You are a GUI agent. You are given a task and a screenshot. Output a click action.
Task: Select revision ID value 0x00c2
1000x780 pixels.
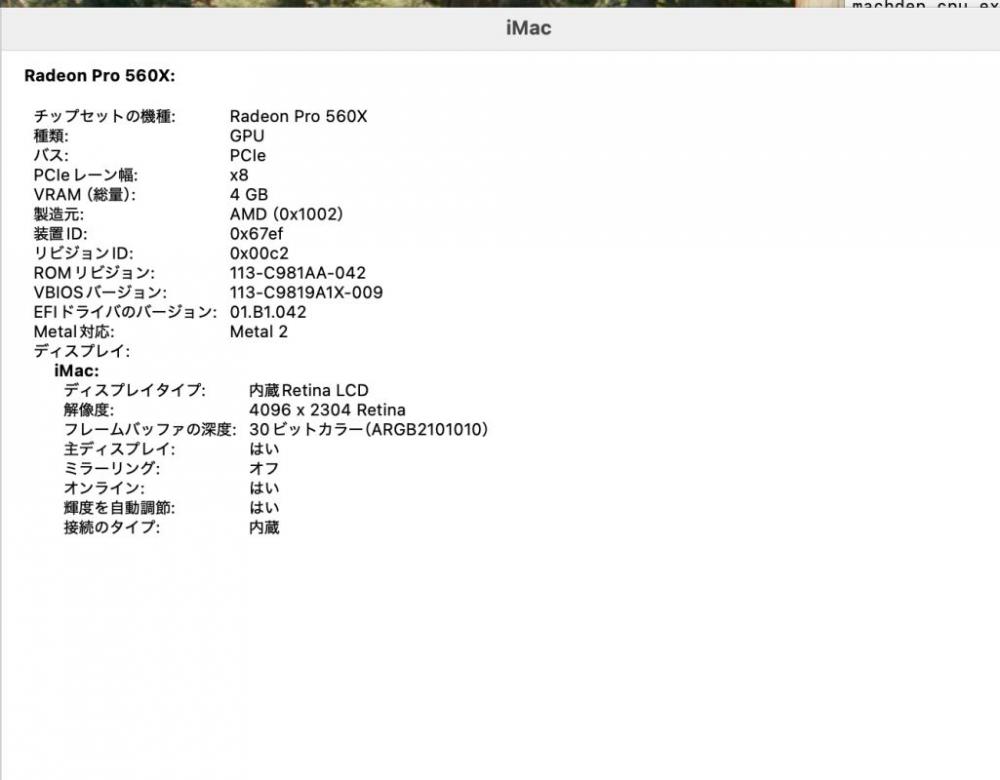point(259,253)
